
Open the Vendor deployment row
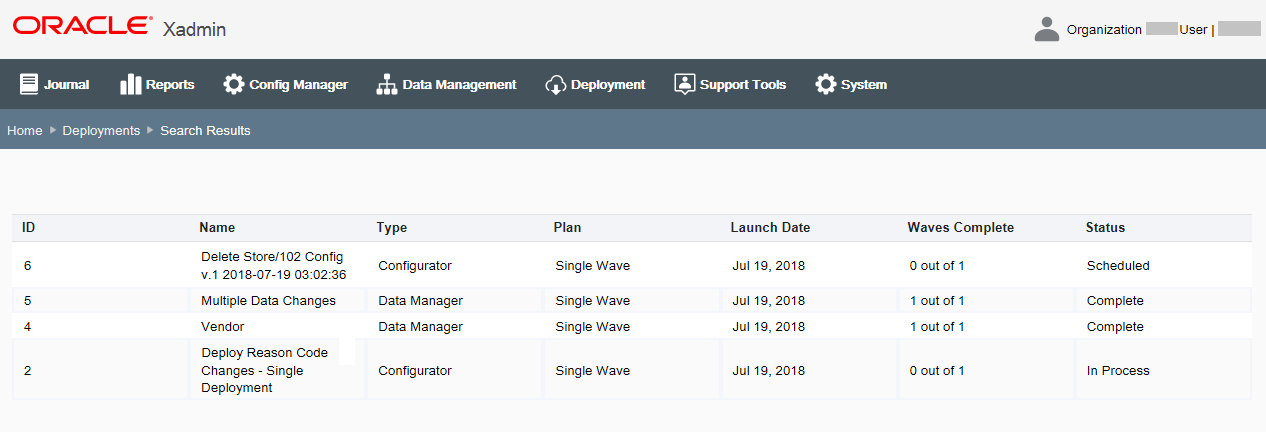click(222, 326)
